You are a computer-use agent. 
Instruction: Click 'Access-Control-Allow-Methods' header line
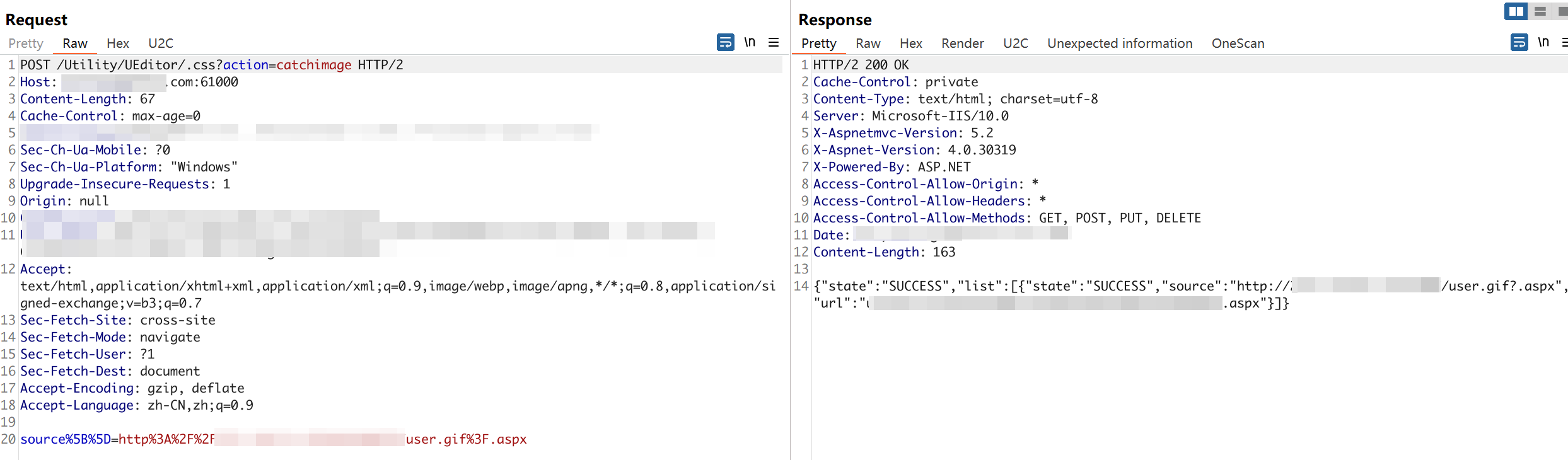click(x=1008, y=218)
